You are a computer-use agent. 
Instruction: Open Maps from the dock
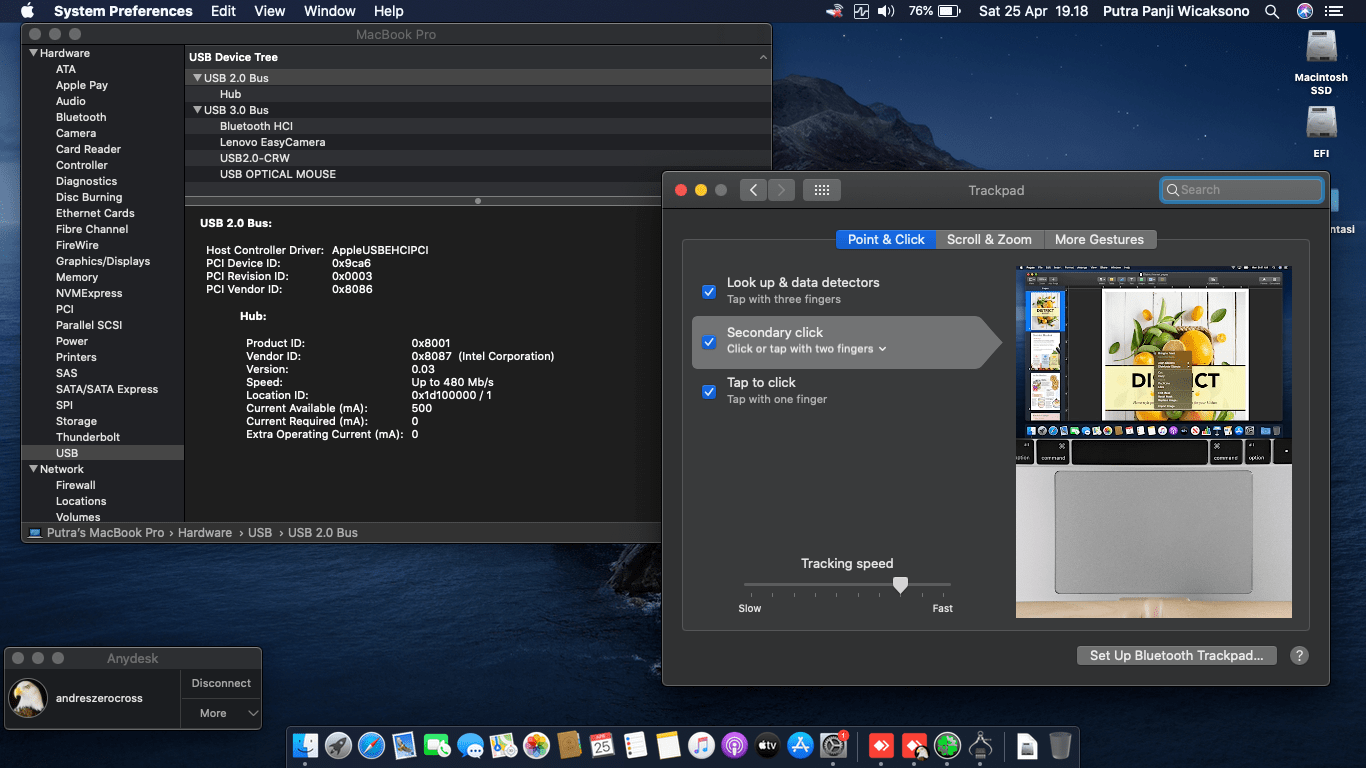coord(503,745)
